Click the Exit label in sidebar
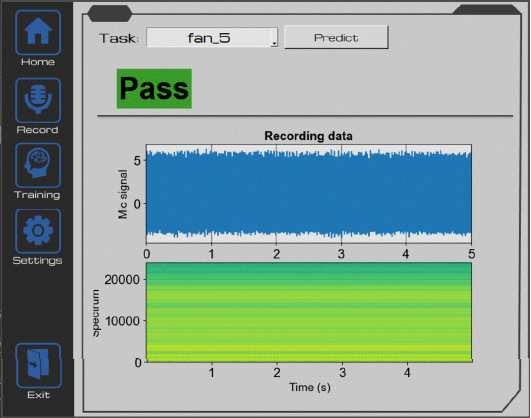Screen dimensions: 531x418 point(38,395)
